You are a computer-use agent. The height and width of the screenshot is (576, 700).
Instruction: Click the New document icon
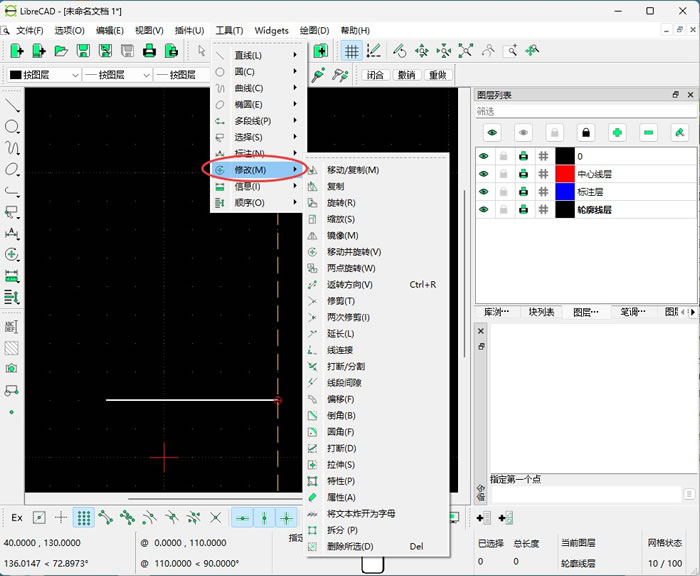coord(17,51)
